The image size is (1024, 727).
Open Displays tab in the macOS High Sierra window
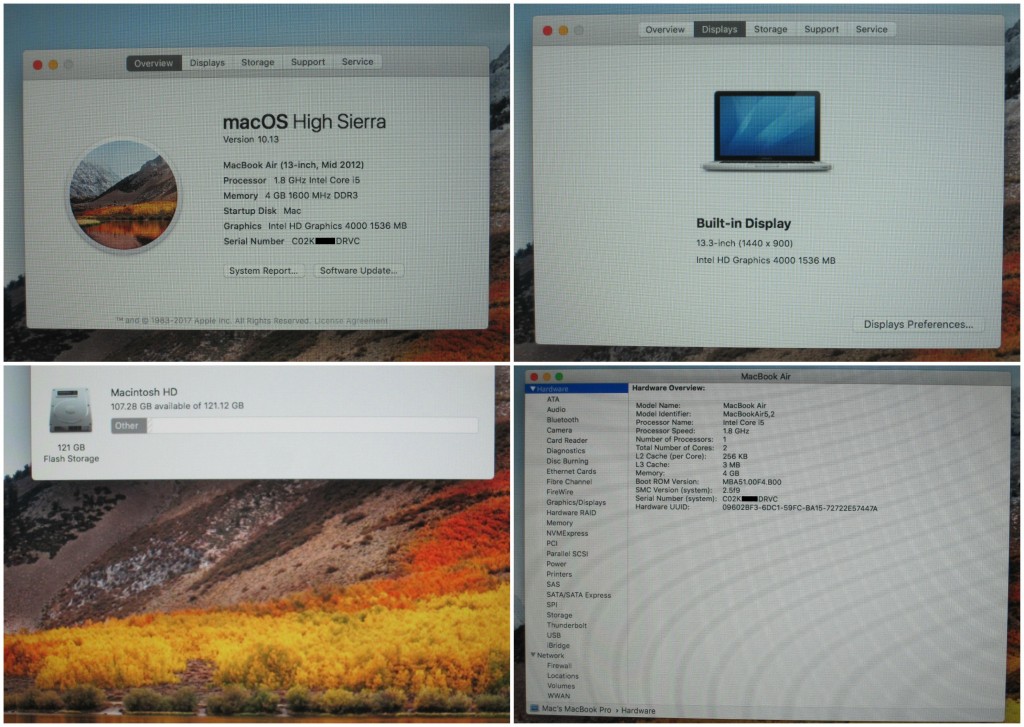coord(207,63)
